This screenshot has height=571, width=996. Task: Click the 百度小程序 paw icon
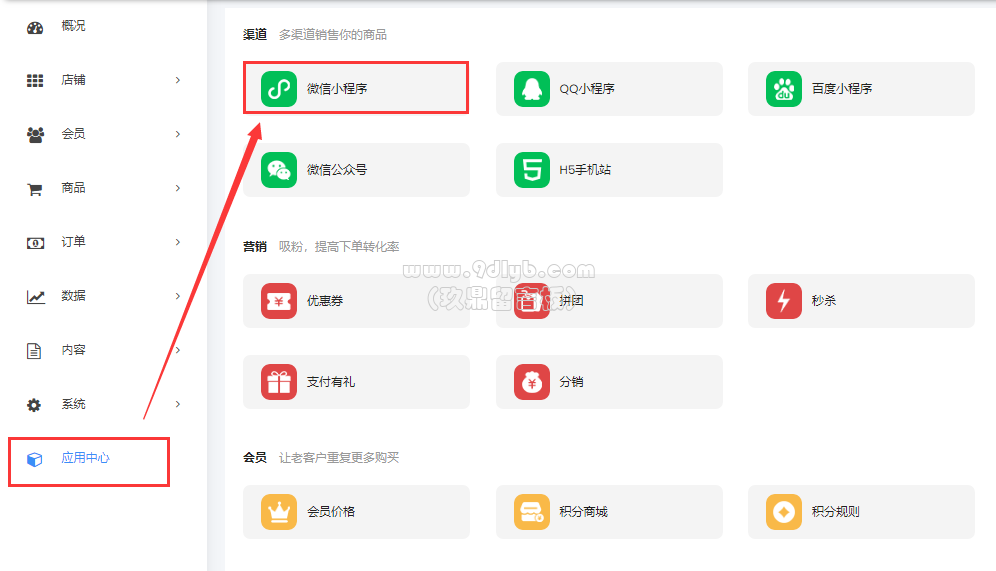(784, 88)
